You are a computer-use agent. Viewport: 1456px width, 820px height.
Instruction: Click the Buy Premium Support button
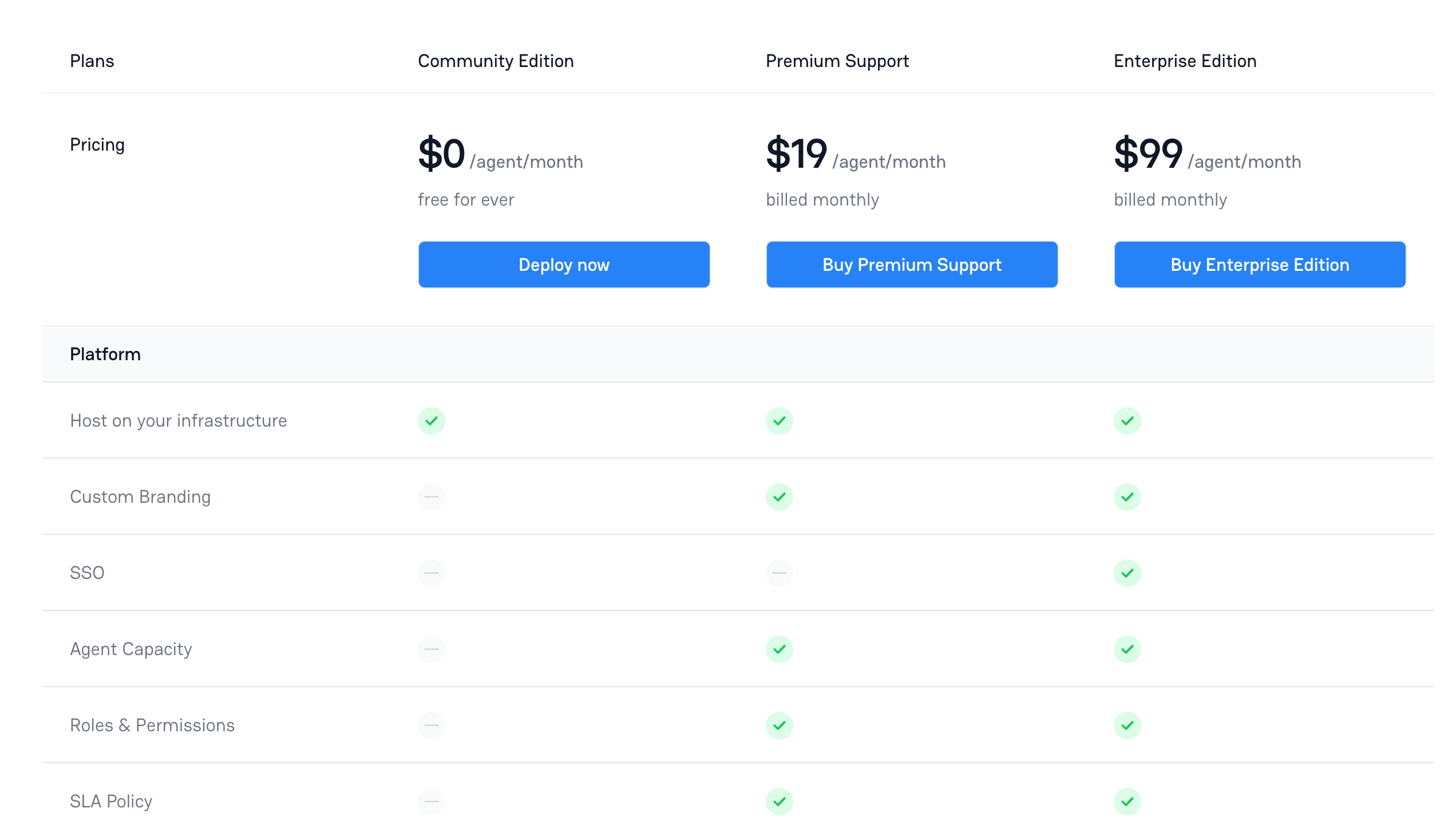(911, 264)
